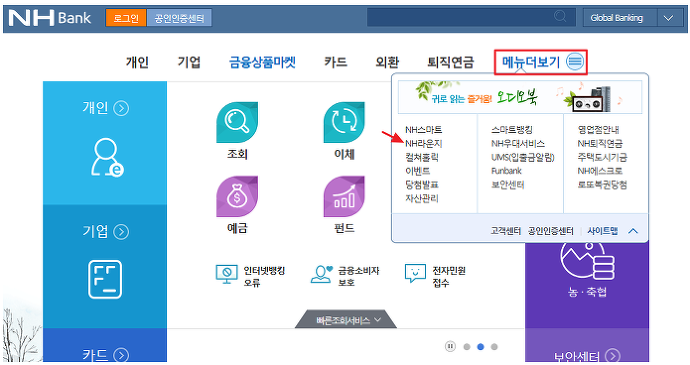Open 스마트뱅킹 link in dropdown

tap(512, 130)
